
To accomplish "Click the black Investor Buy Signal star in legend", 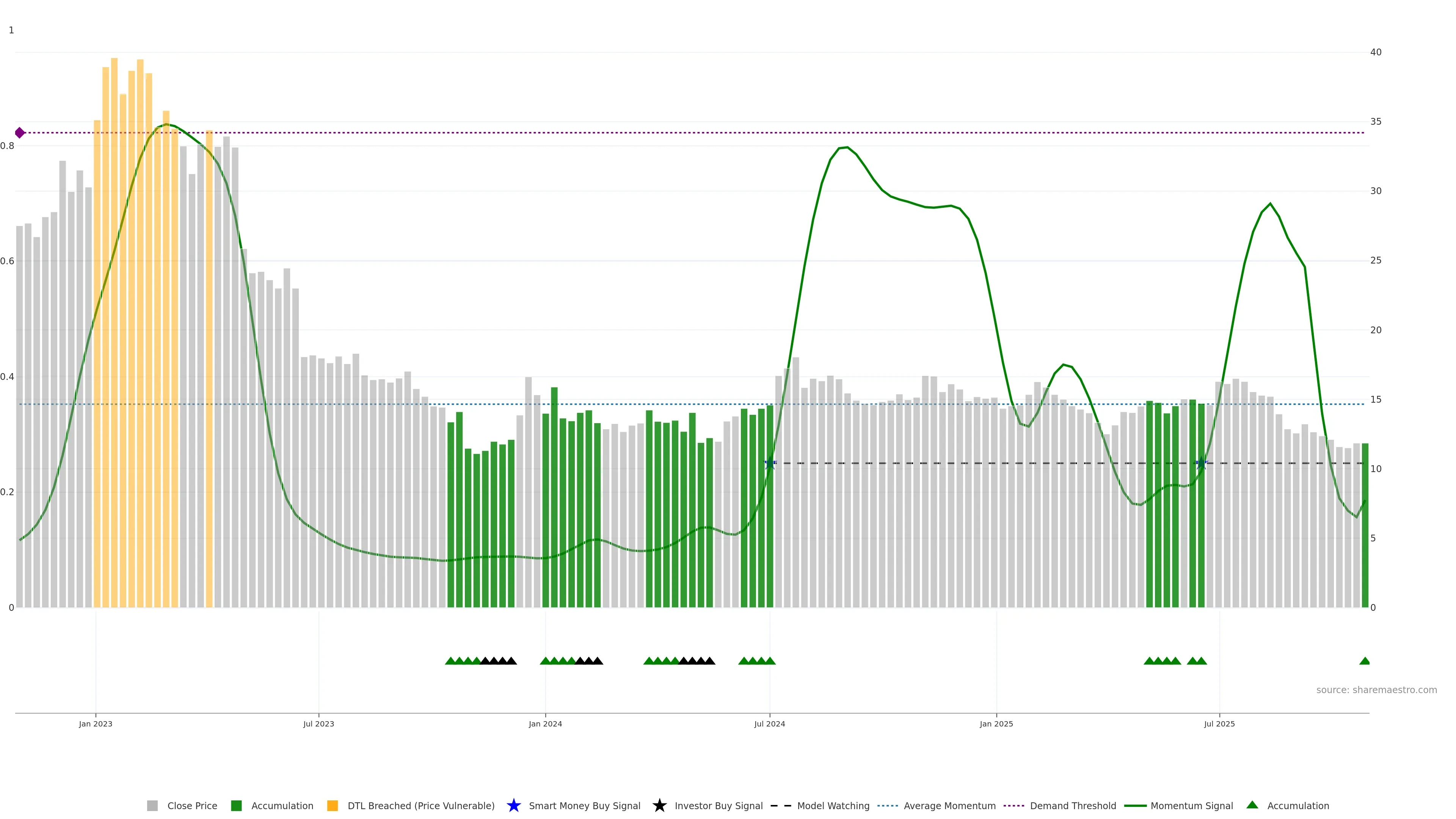I will point(659,805).
